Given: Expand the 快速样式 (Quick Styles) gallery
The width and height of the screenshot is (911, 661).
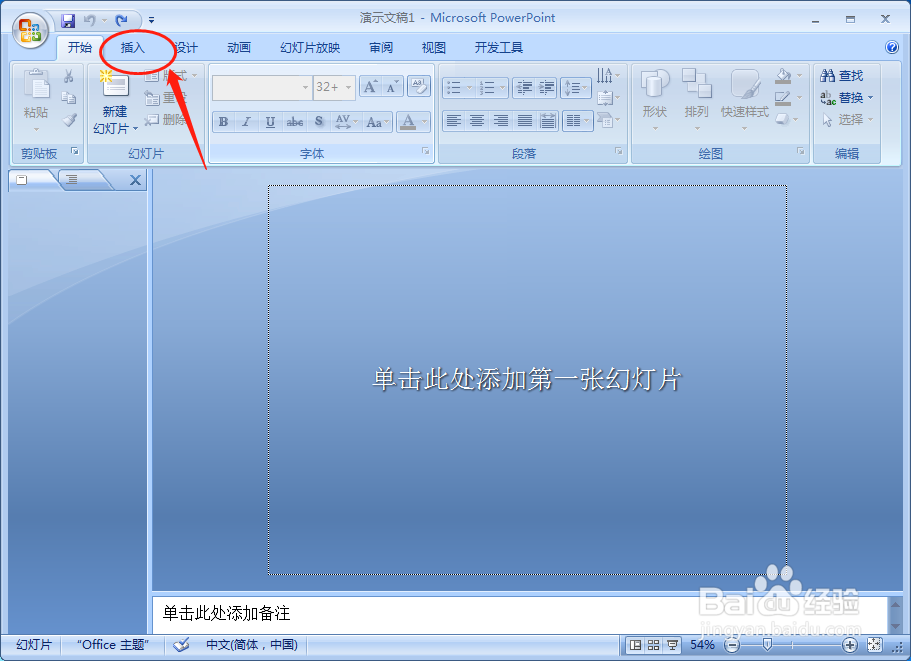Looking at the screenshot, I should (x=744, y=95).
